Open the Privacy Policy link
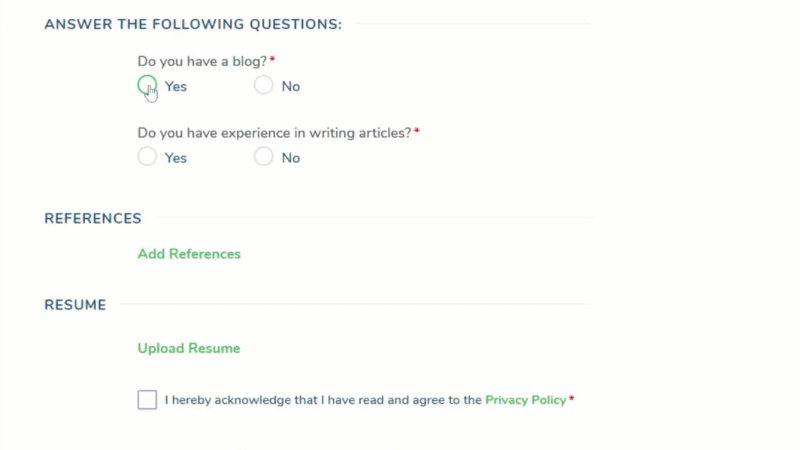This screenshot has height=450, width=800. (x=525, y=400)
